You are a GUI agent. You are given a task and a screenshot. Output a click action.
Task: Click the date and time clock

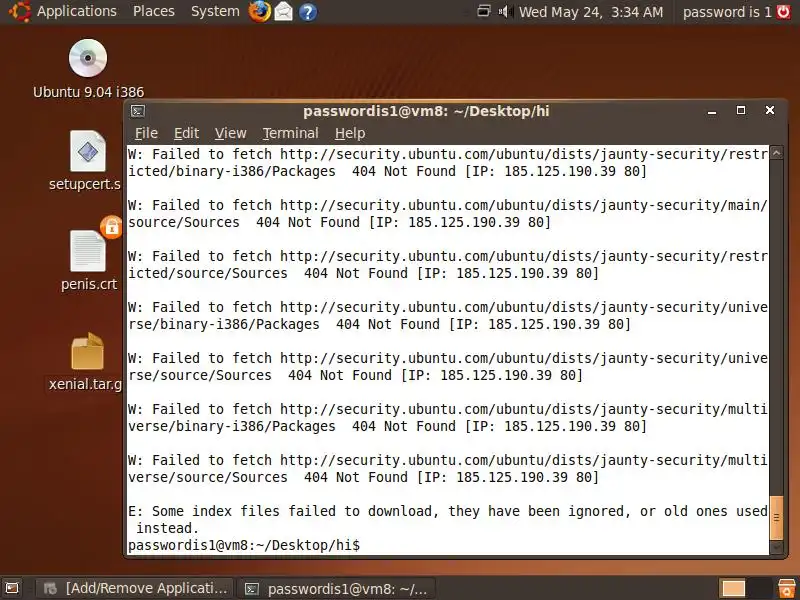point(591,12)
